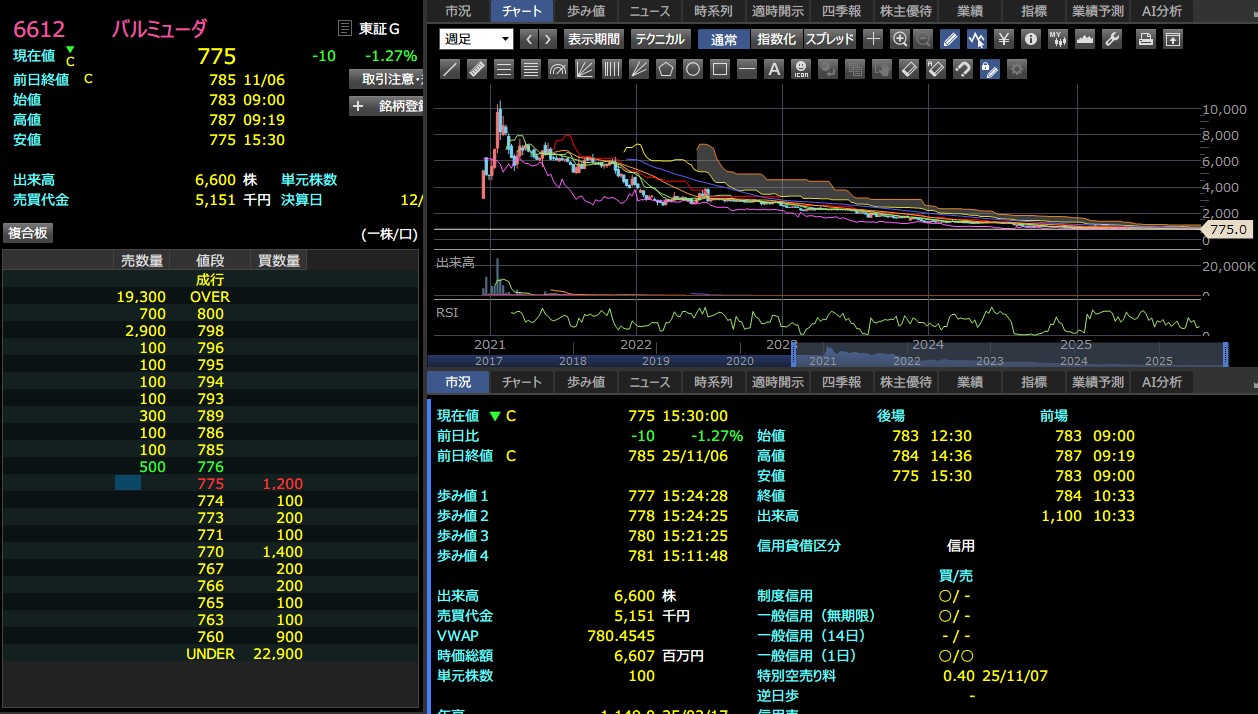Open 時系列 tab in lower panel
The width and height of the screenshot is (1258, 714).
[x=714, y=382]
